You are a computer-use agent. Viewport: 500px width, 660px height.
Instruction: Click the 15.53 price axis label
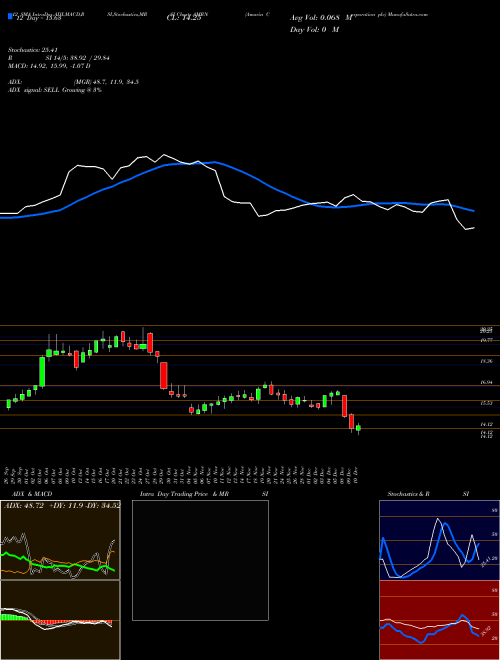click(x=487, y=403)
